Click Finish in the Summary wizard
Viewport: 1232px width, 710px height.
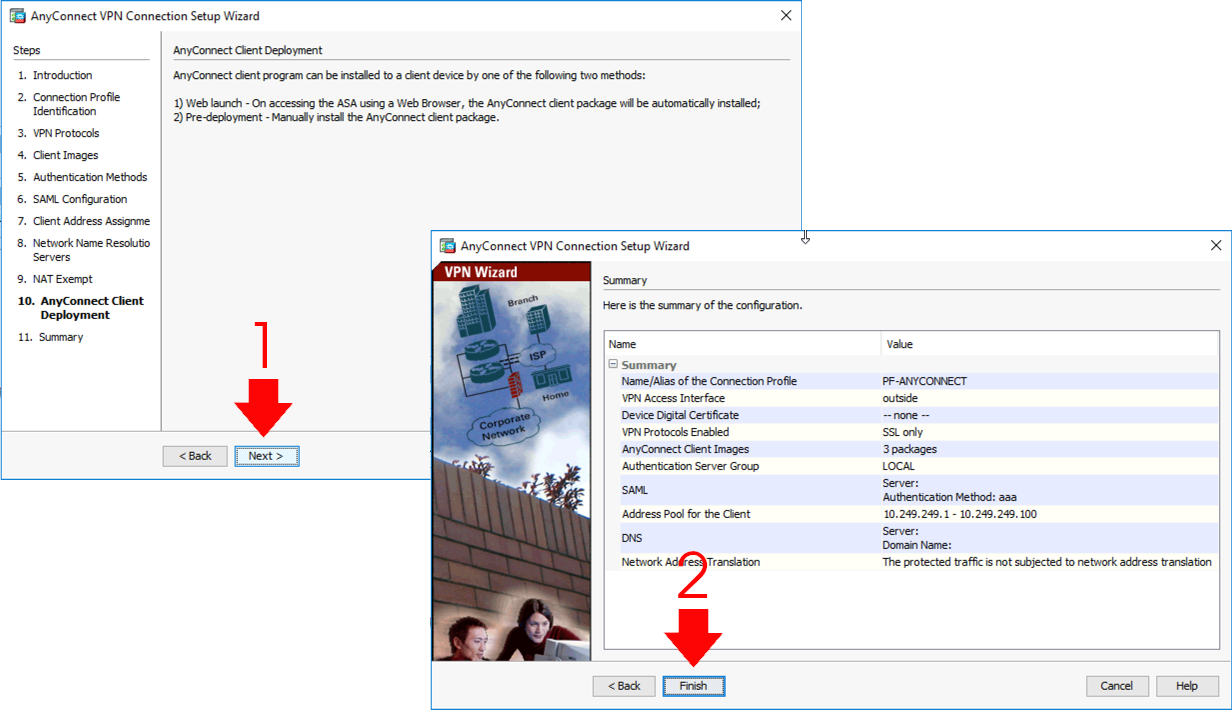(x=693, y=686)
